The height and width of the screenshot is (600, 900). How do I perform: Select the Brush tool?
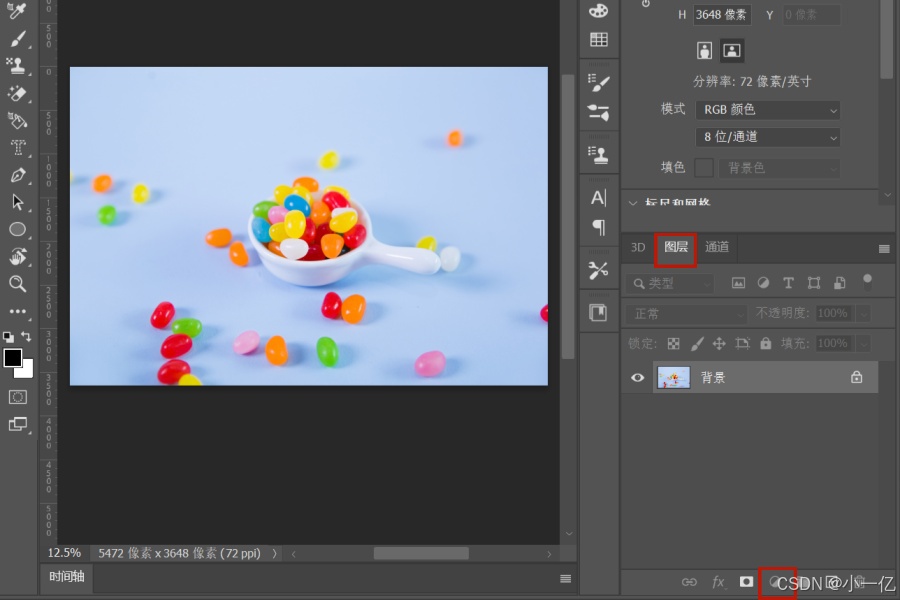pyautogui.click(x=17, y=38)
